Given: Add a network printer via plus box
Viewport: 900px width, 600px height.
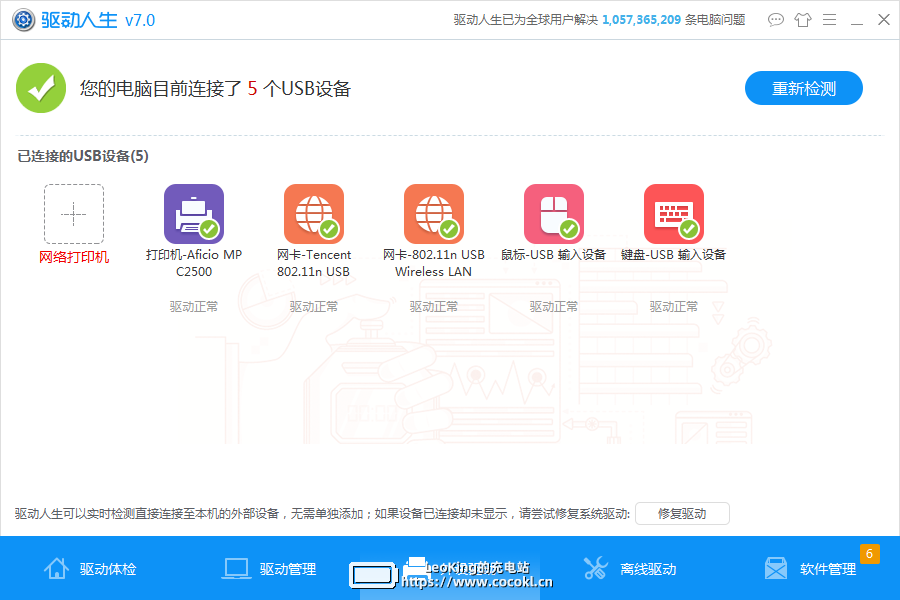Looking at the screenshot, I should [74, 214].
